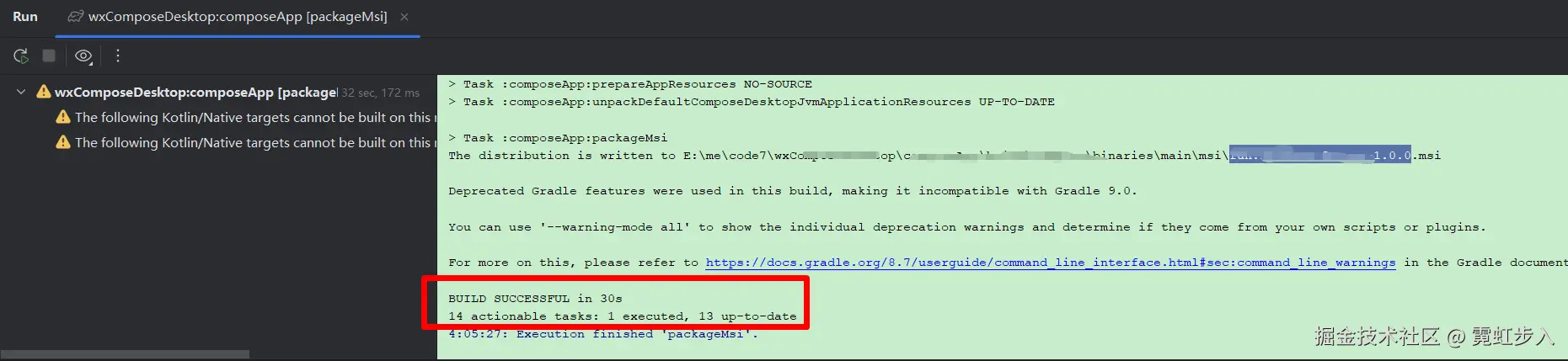Click the warning icon on the root build node
1568x361 pixels.
pyautogui.click(x=43, y=92)
